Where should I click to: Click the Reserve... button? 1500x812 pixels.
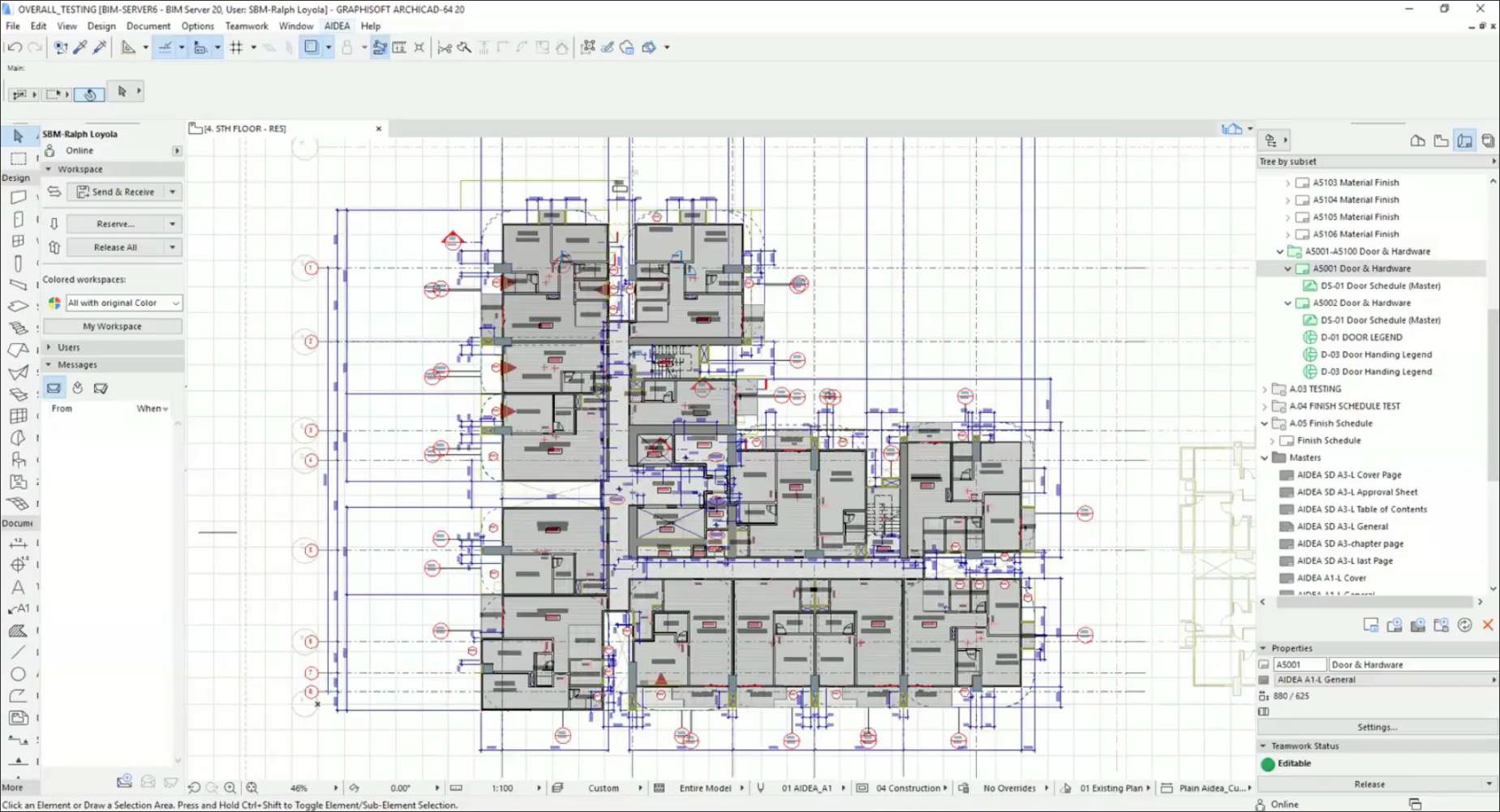116,224
